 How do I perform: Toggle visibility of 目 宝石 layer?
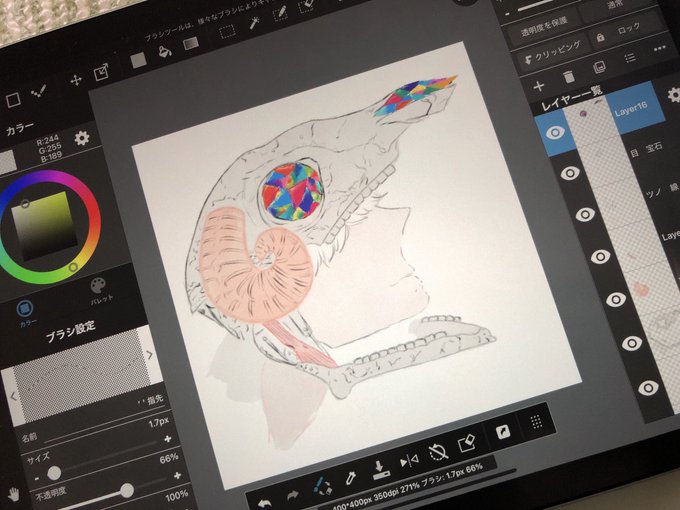coord(570,173)
